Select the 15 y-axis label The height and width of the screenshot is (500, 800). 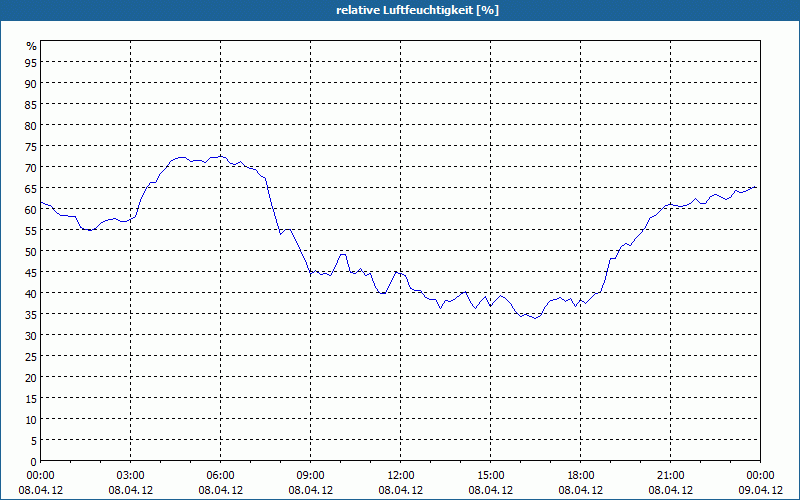31,398
